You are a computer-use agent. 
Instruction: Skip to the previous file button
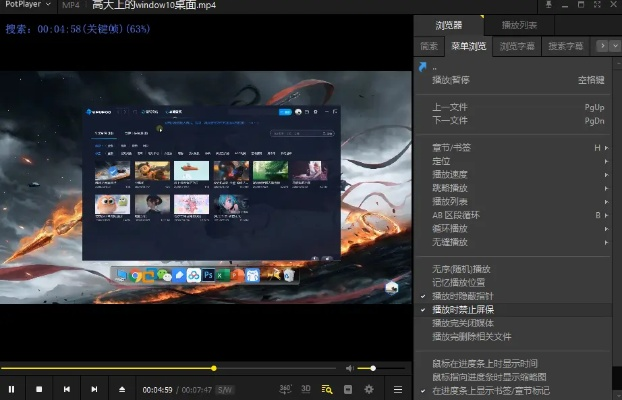[67, 389]
